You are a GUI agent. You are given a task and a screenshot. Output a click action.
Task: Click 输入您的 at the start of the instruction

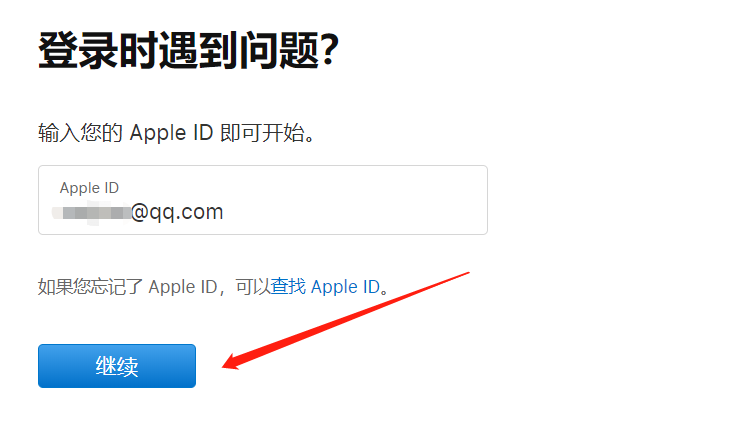[80, 133]
